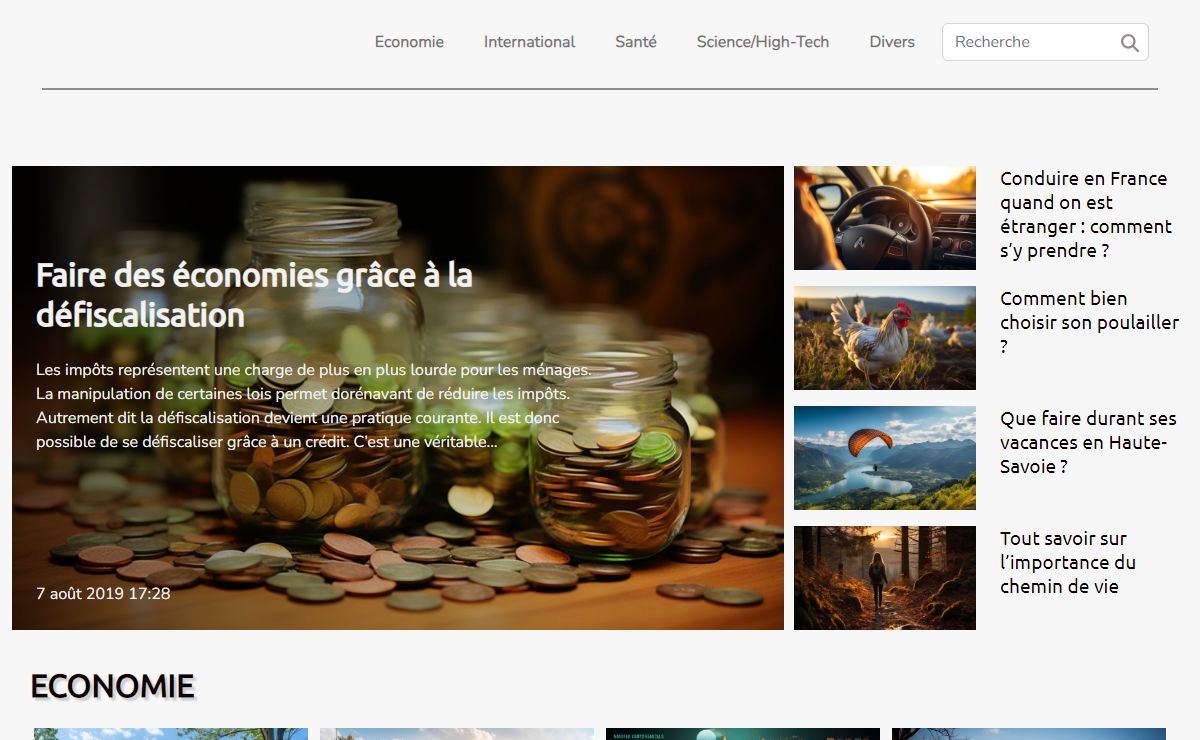The height and width of the screenshot is (740, 1200).
Task: Open 'Que faire durant ses vacances en Haute-Savoie' link
Action: coord(1088,442)
